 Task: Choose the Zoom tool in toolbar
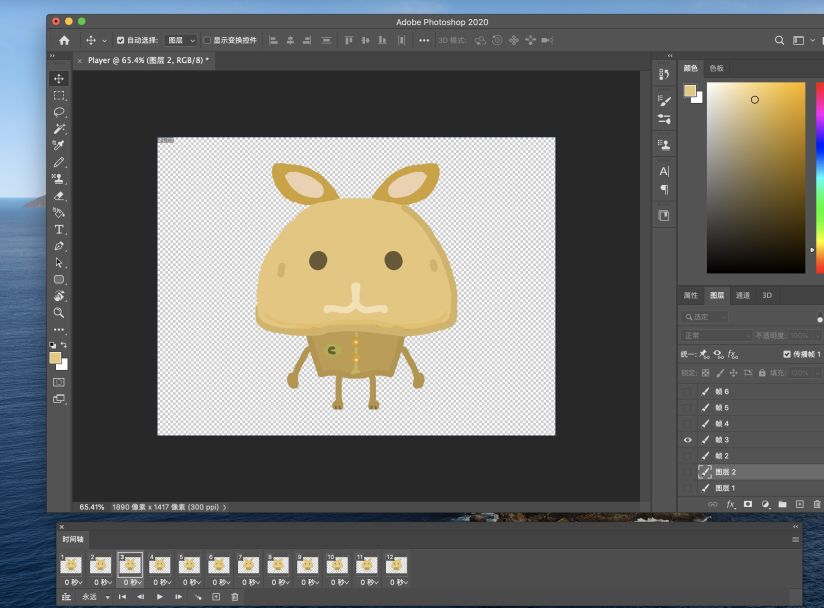59,312
